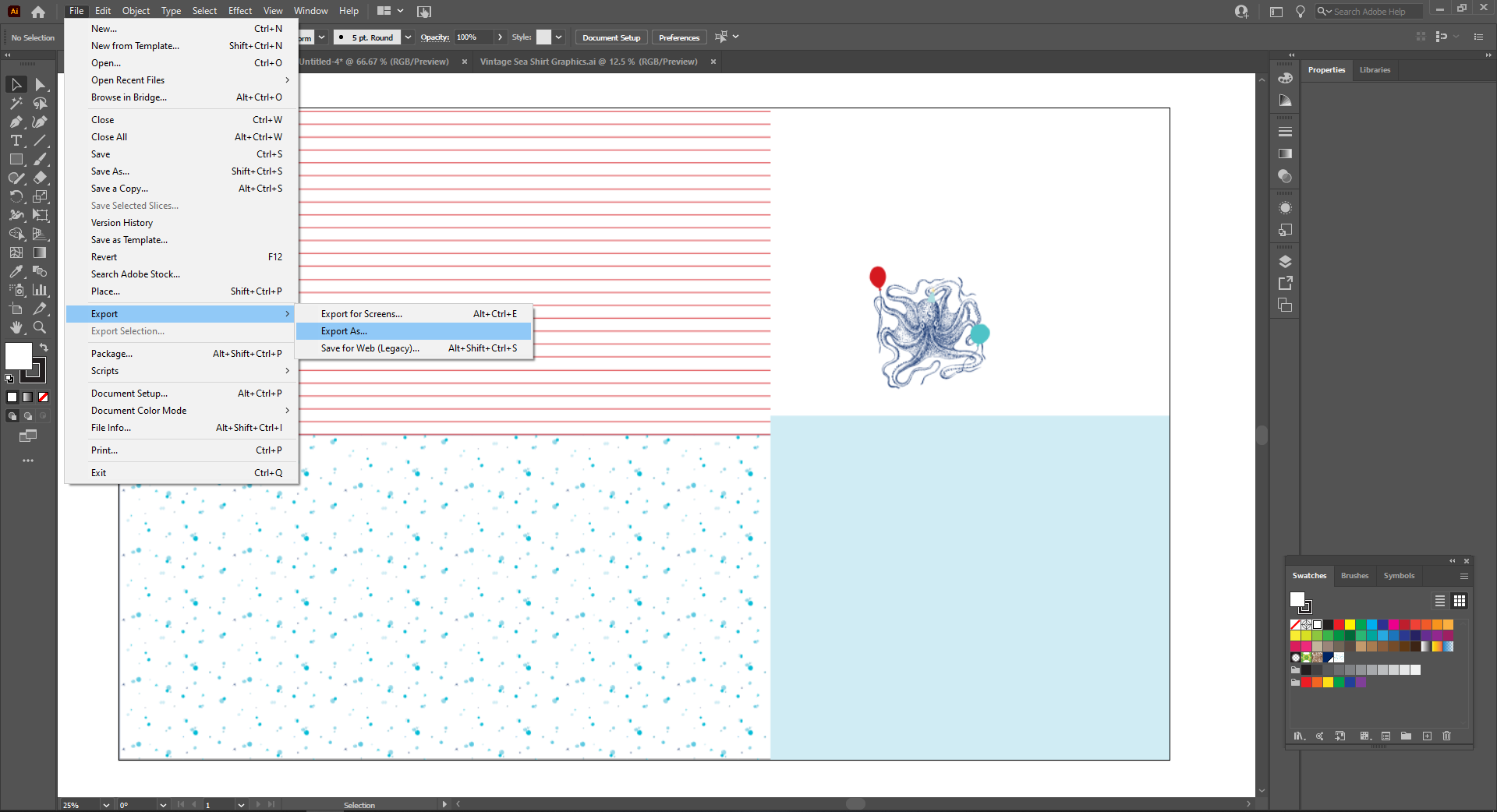Switch swatches to list view
The width and height of the screenshot is (1497, 812).
(1440, 601)
